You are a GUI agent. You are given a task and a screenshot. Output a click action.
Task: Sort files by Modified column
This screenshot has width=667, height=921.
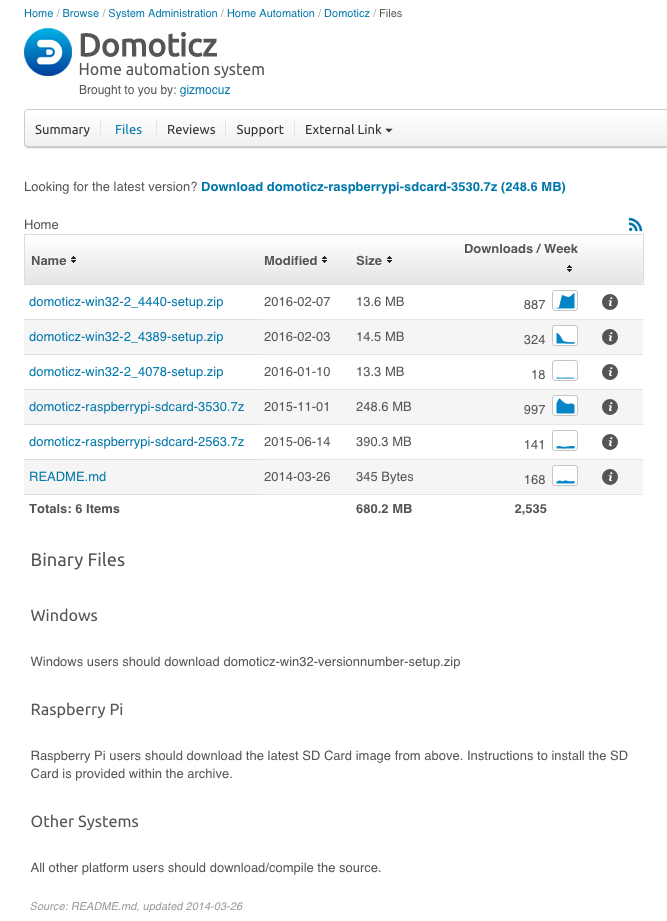tap(295, 260)
